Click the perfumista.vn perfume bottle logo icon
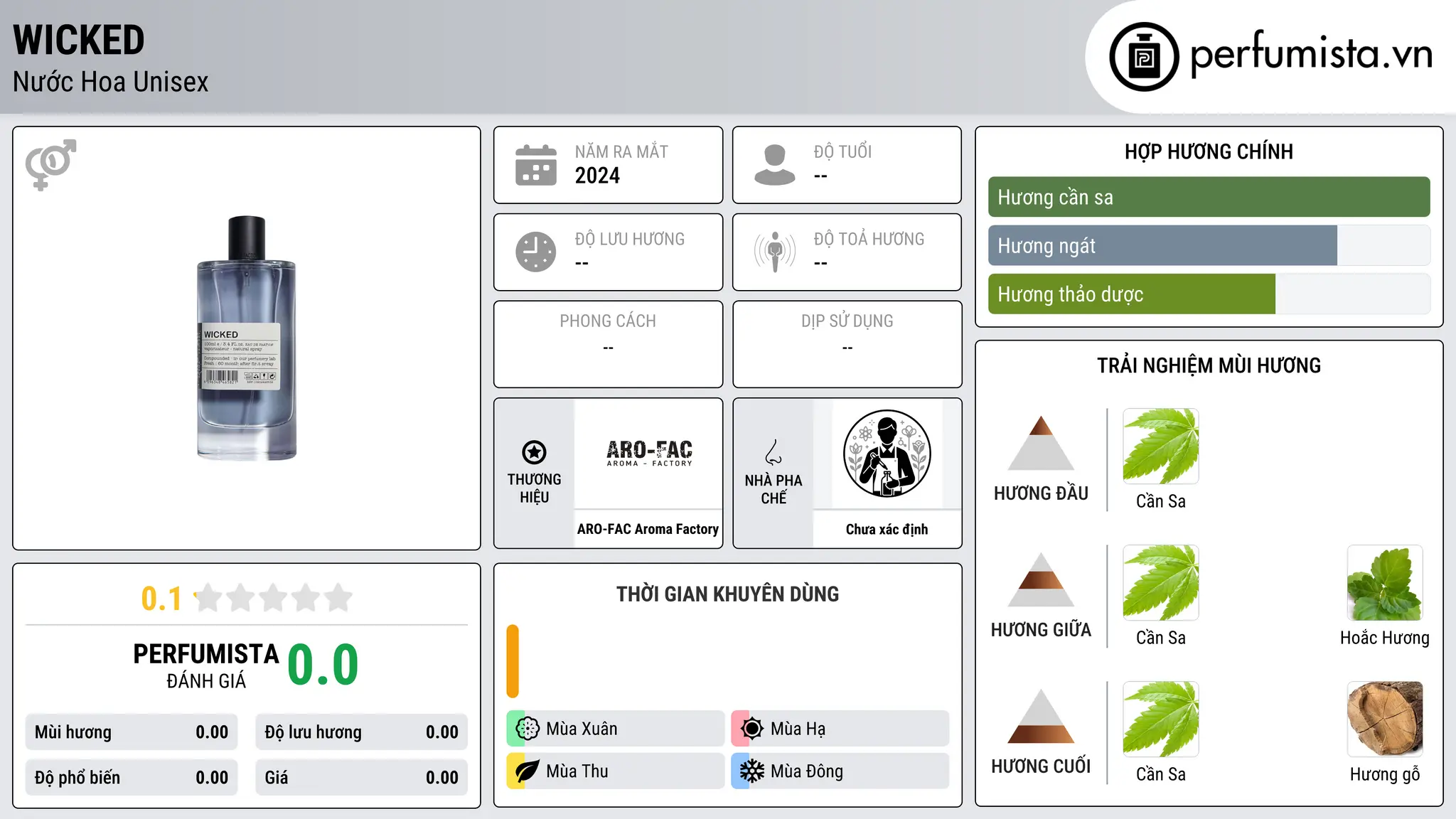 click(1144, 57)
